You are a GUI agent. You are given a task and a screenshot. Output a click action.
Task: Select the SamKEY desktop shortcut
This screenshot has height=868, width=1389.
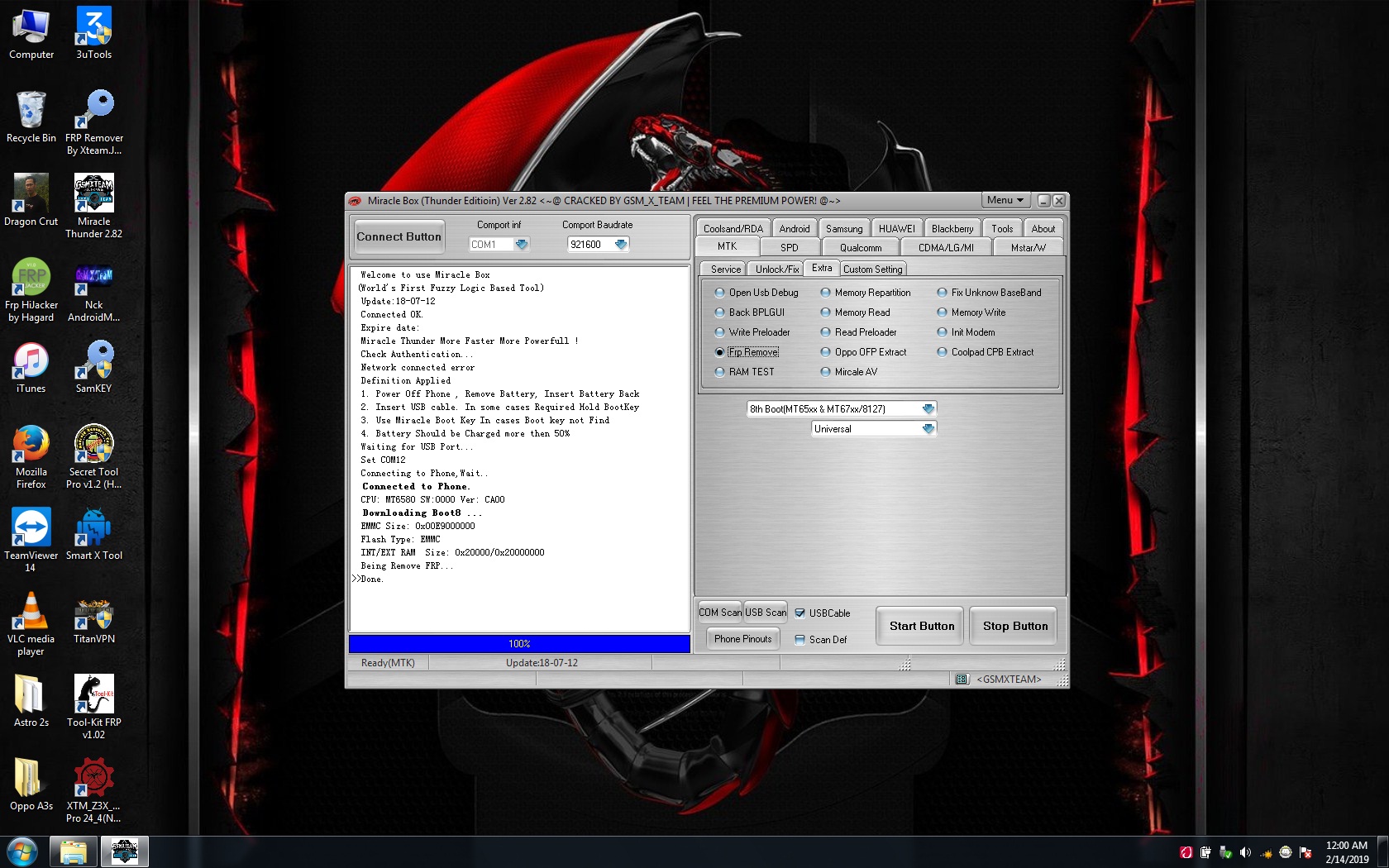point(93,368)
